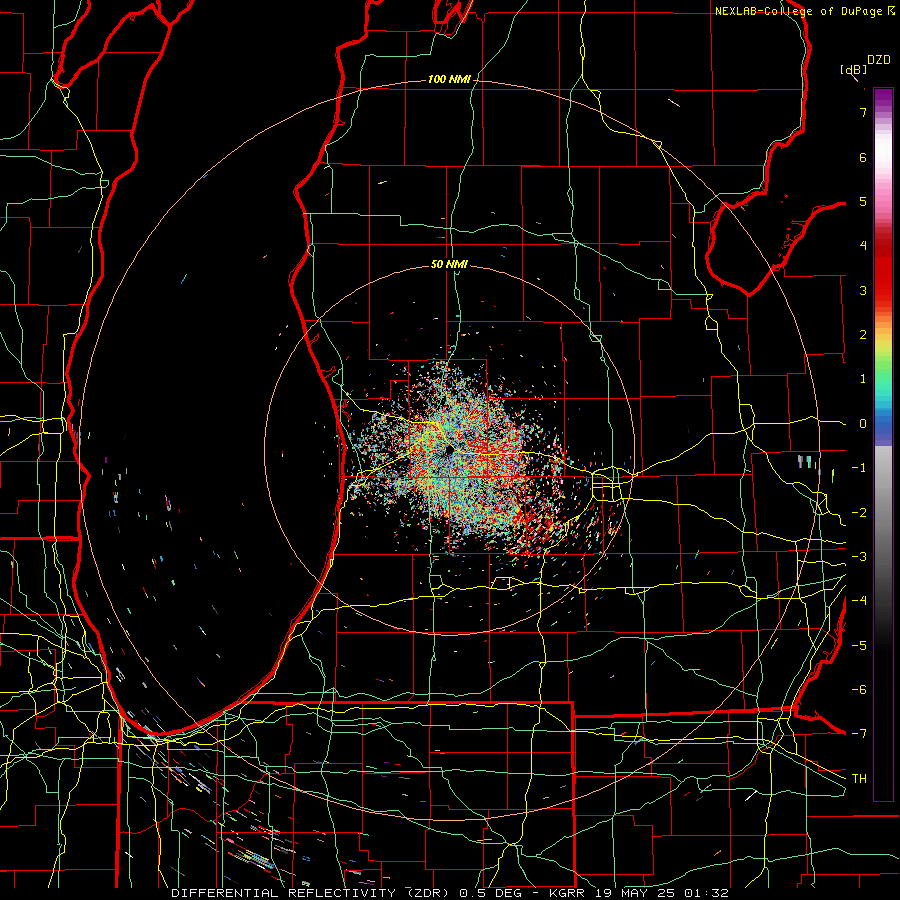The height and width of the screenshot is (900, 900).
Task: Click the 2 value on the color scale
Action: pos(863,335)
